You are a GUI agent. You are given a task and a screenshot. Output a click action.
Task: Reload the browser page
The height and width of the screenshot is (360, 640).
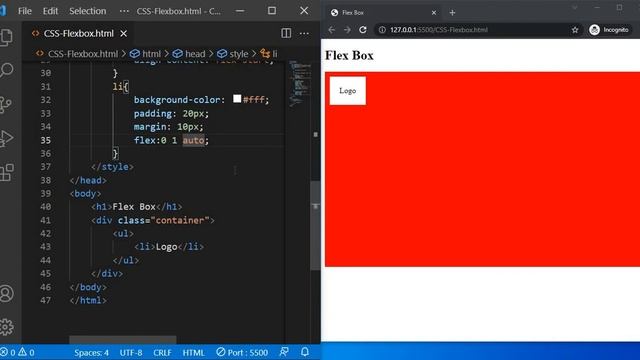tap(362, 30)
